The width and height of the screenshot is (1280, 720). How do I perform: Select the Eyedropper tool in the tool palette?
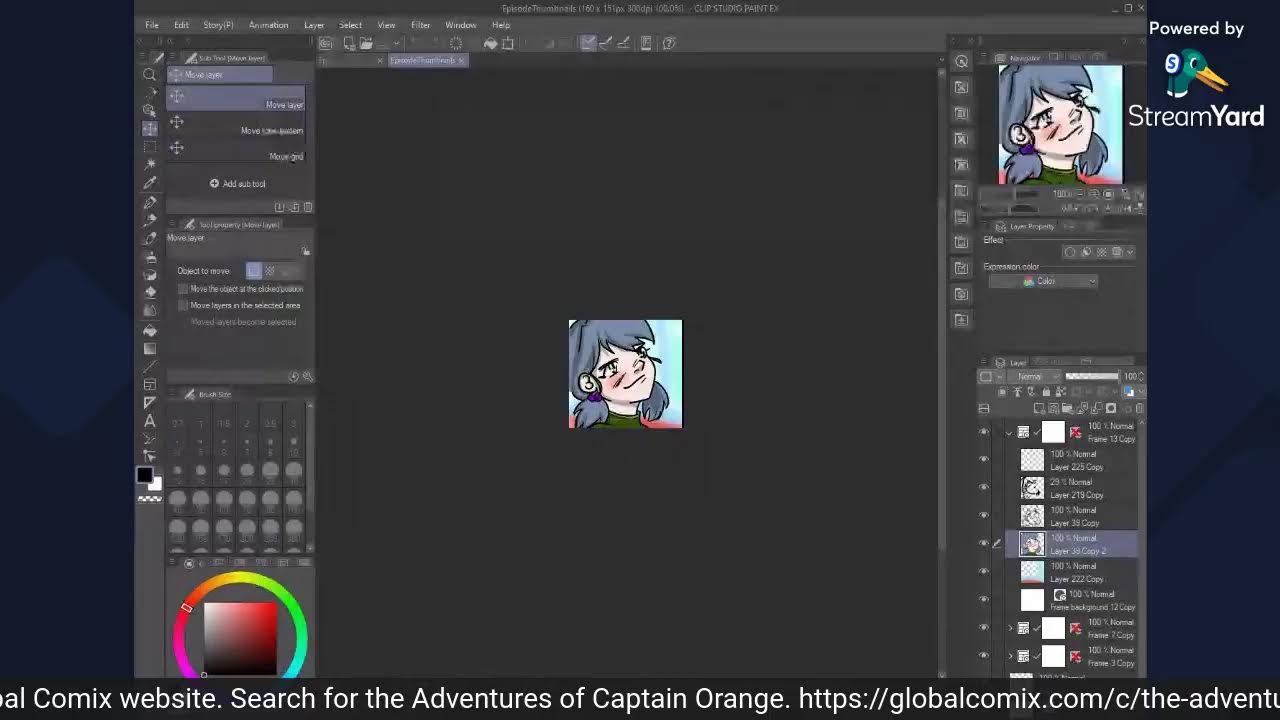click(149, 182)
